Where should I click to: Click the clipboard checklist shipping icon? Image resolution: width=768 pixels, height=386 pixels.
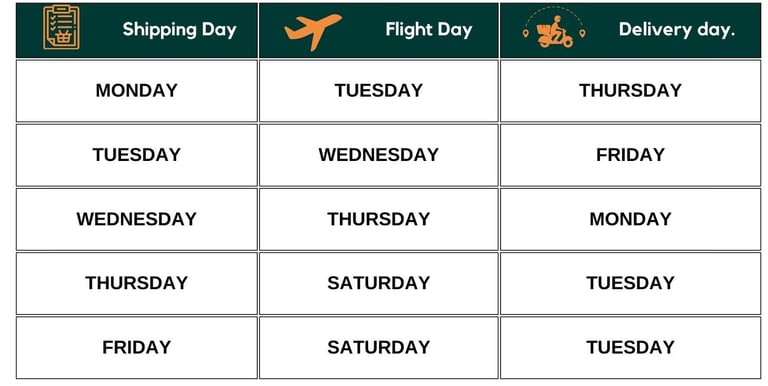(x=61, y=27)
